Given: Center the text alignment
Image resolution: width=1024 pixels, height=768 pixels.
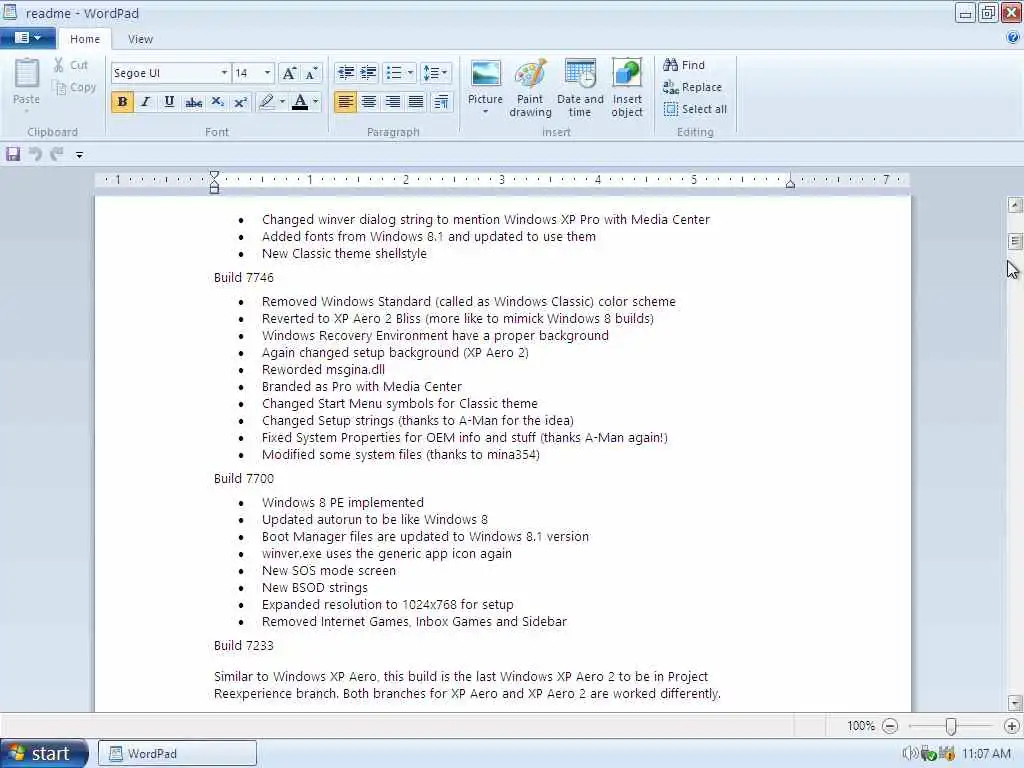Looking at the screenshot, I should click(x=369, y=102).
